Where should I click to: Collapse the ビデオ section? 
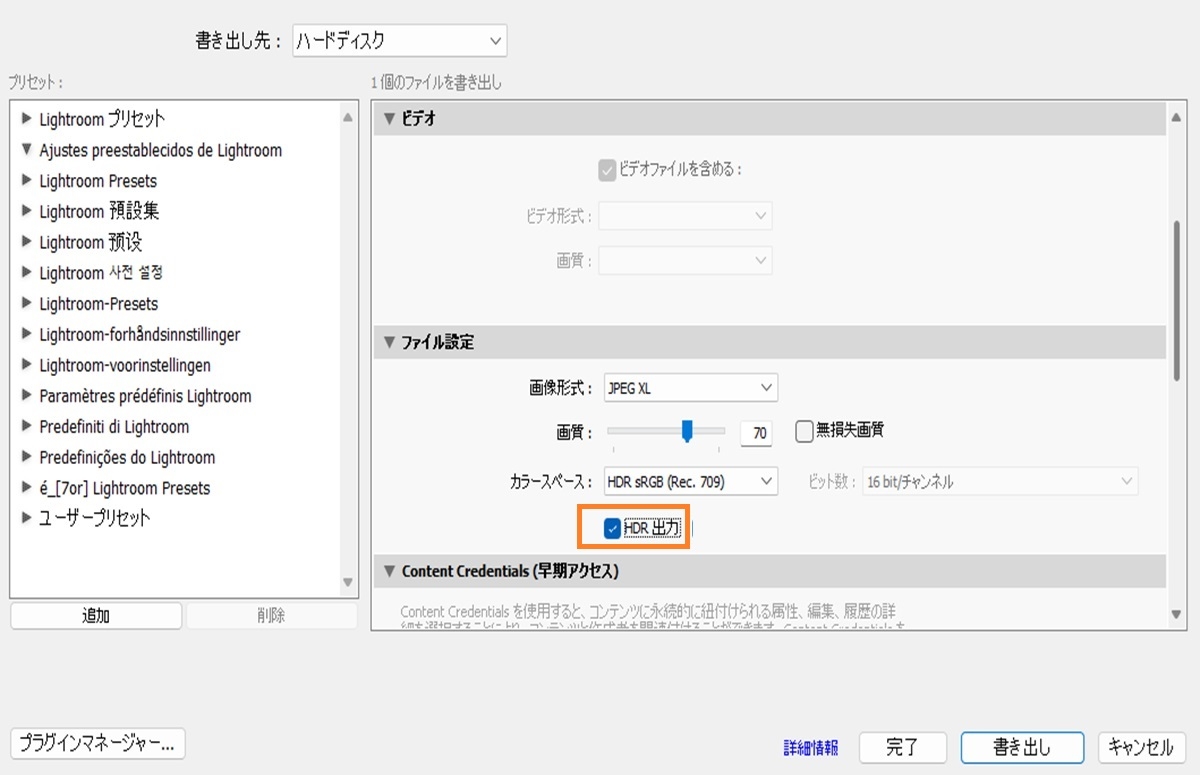click(x=389, y=117)
